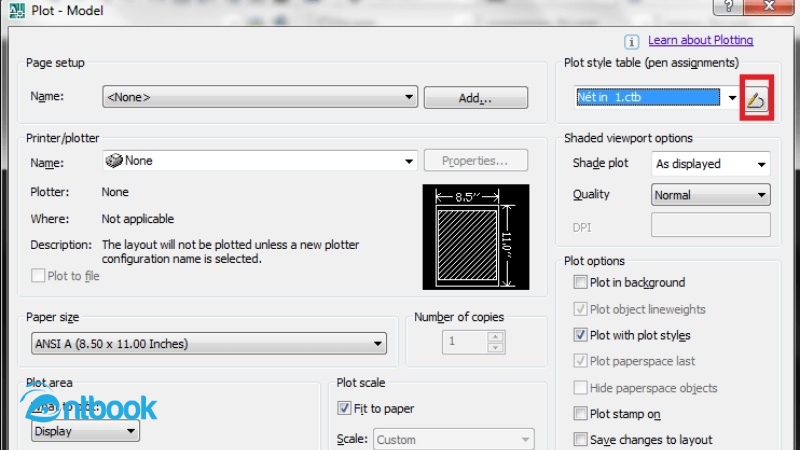Click the None printer icon
The height and width of the screenshot is (450, 800).
pyautogui.click(x=114, y=161)
